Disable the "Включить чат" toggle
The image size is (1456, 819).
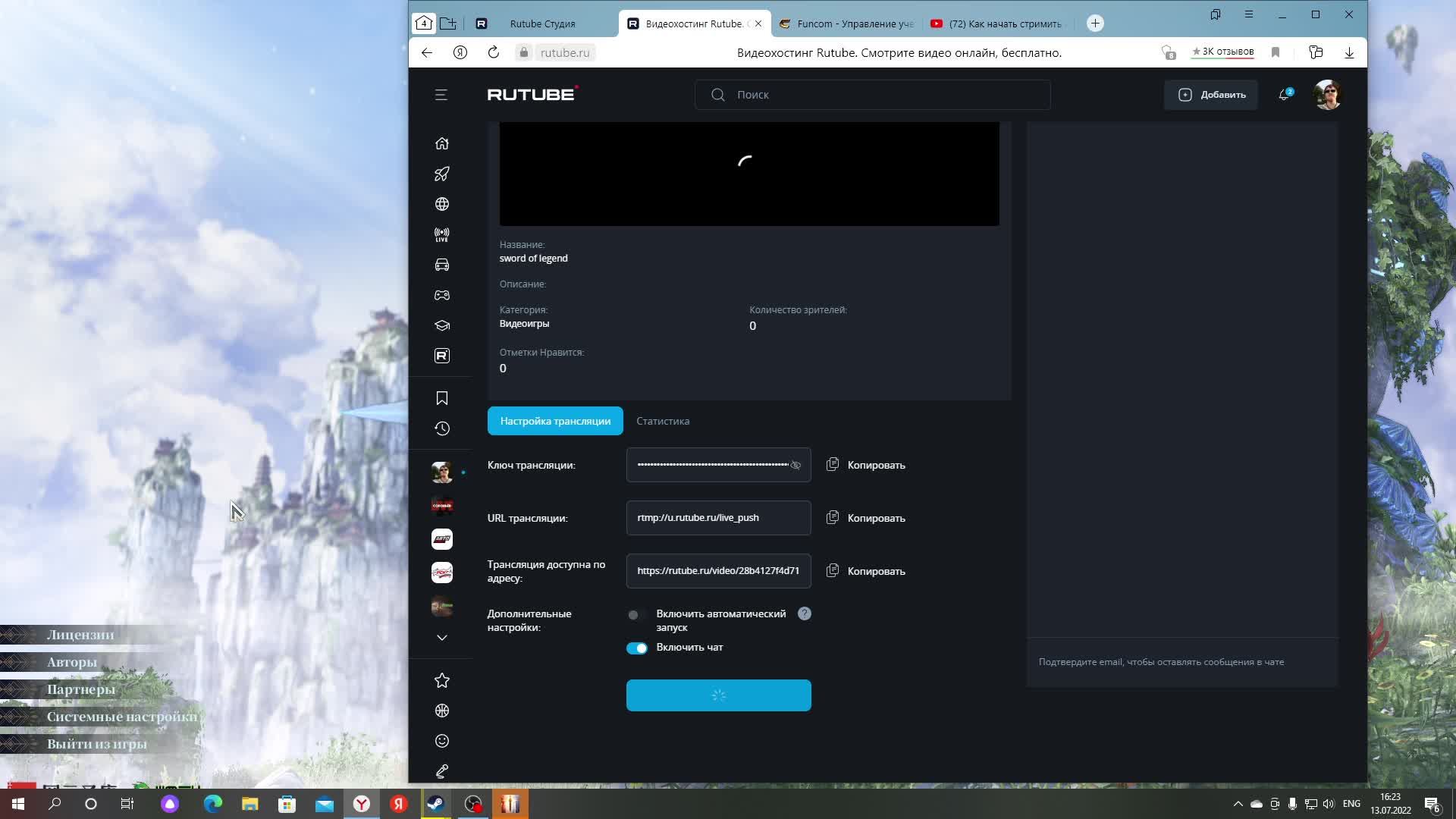(x=637, y=648)
